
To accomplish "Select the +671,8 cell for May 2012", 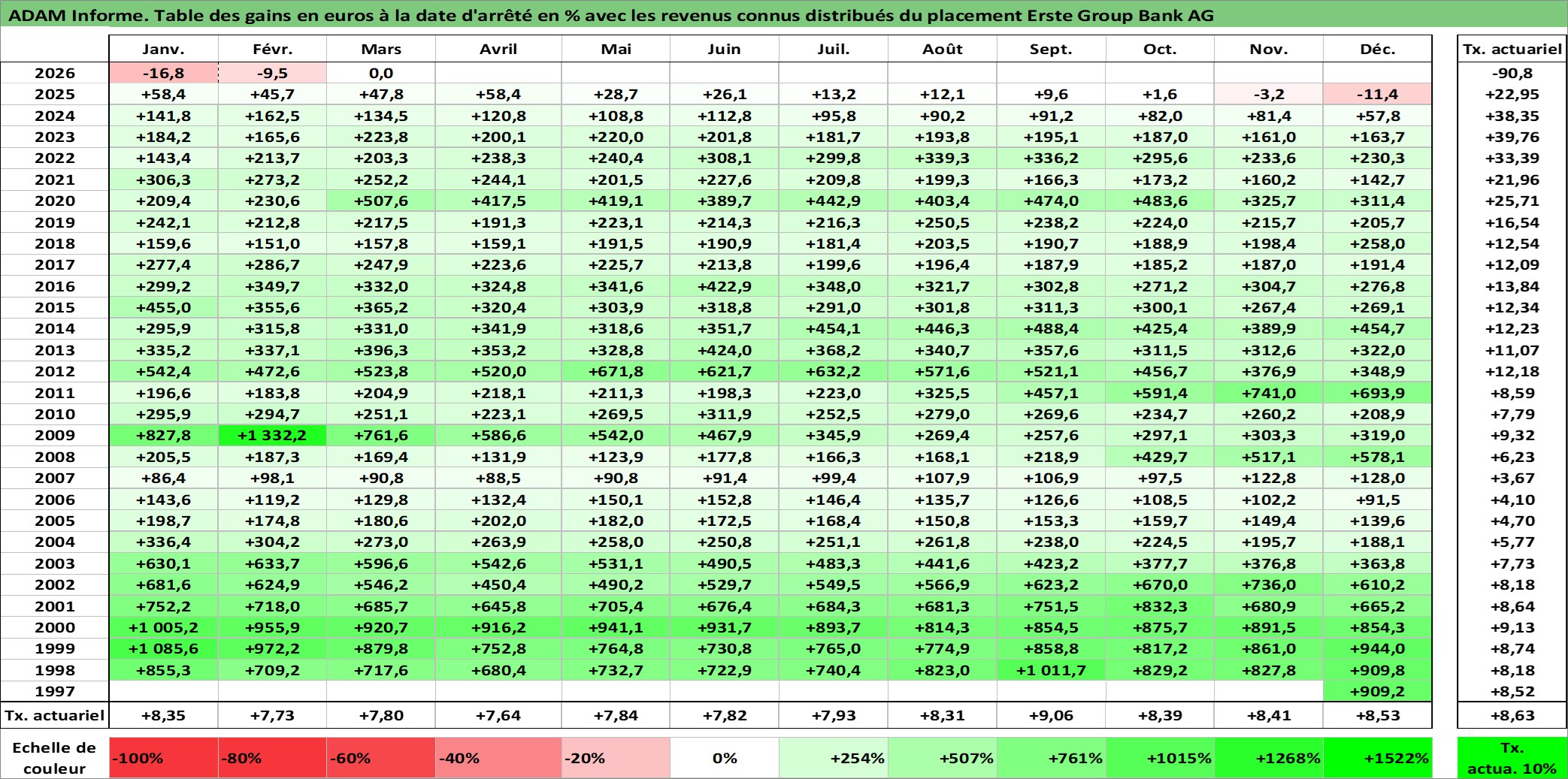I will coord(616,371).
